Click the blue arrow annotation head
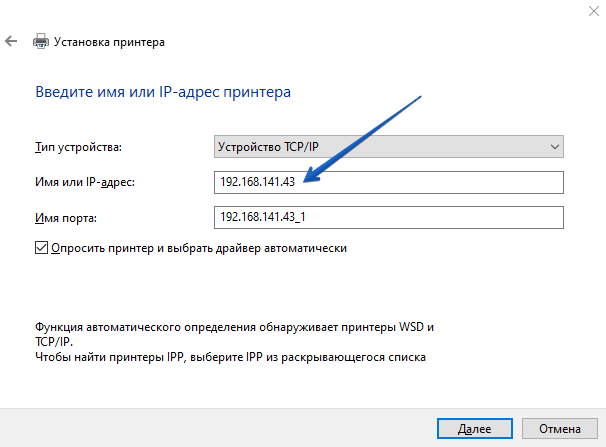Image resolution: width=606 pixels, height=447 pixels. (x=311, y=178)
